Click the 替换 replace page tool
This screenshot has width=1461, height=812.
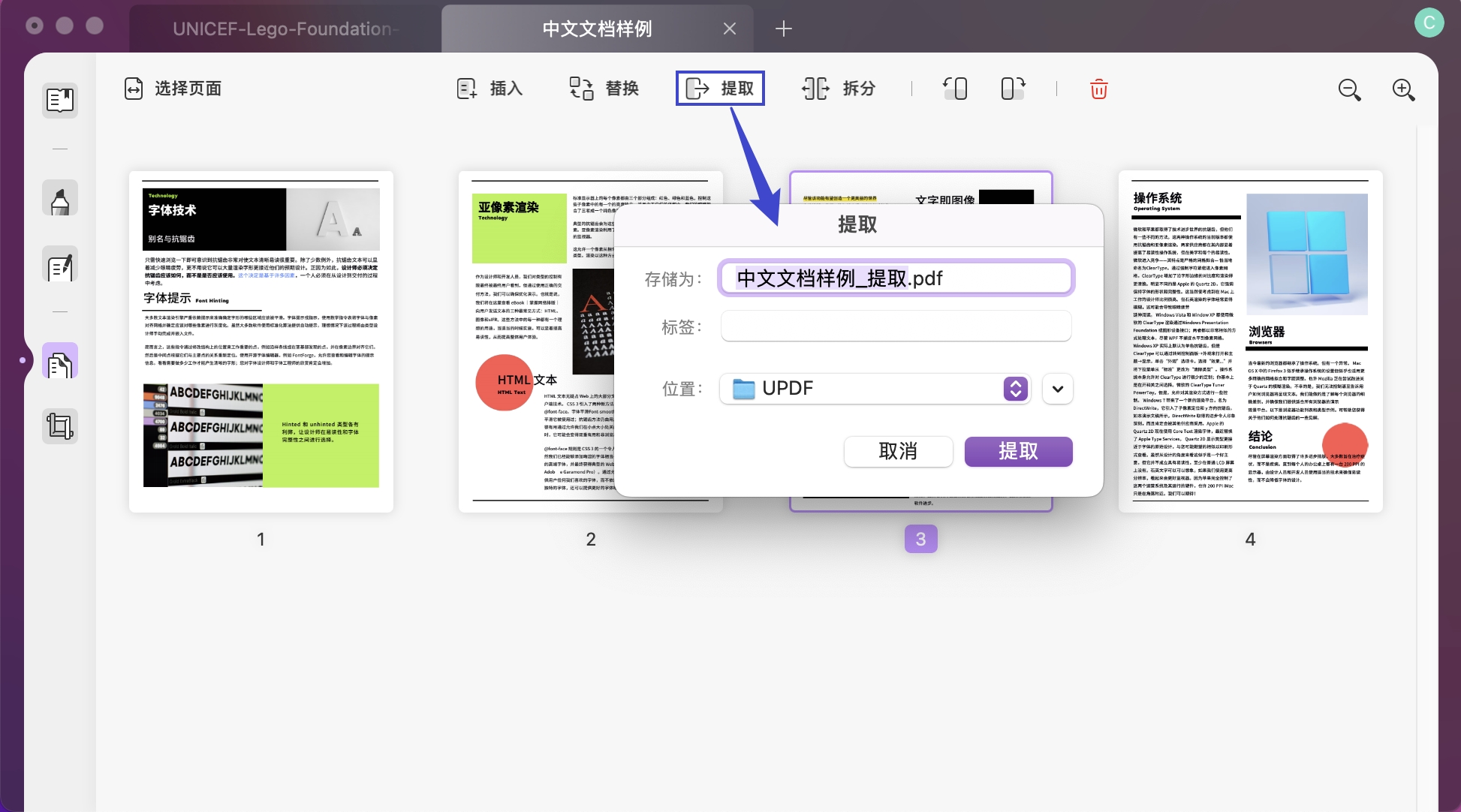(604, 89)
